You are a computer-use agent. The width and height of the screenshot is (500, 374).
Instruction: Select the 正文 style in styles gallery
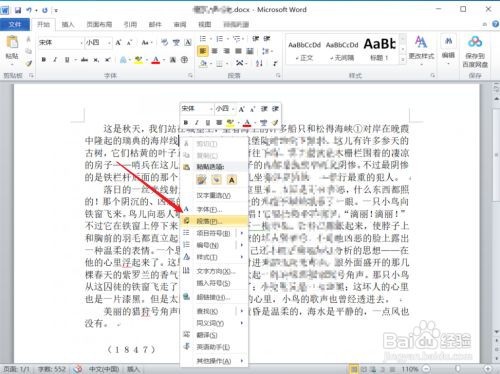(304, 50)
